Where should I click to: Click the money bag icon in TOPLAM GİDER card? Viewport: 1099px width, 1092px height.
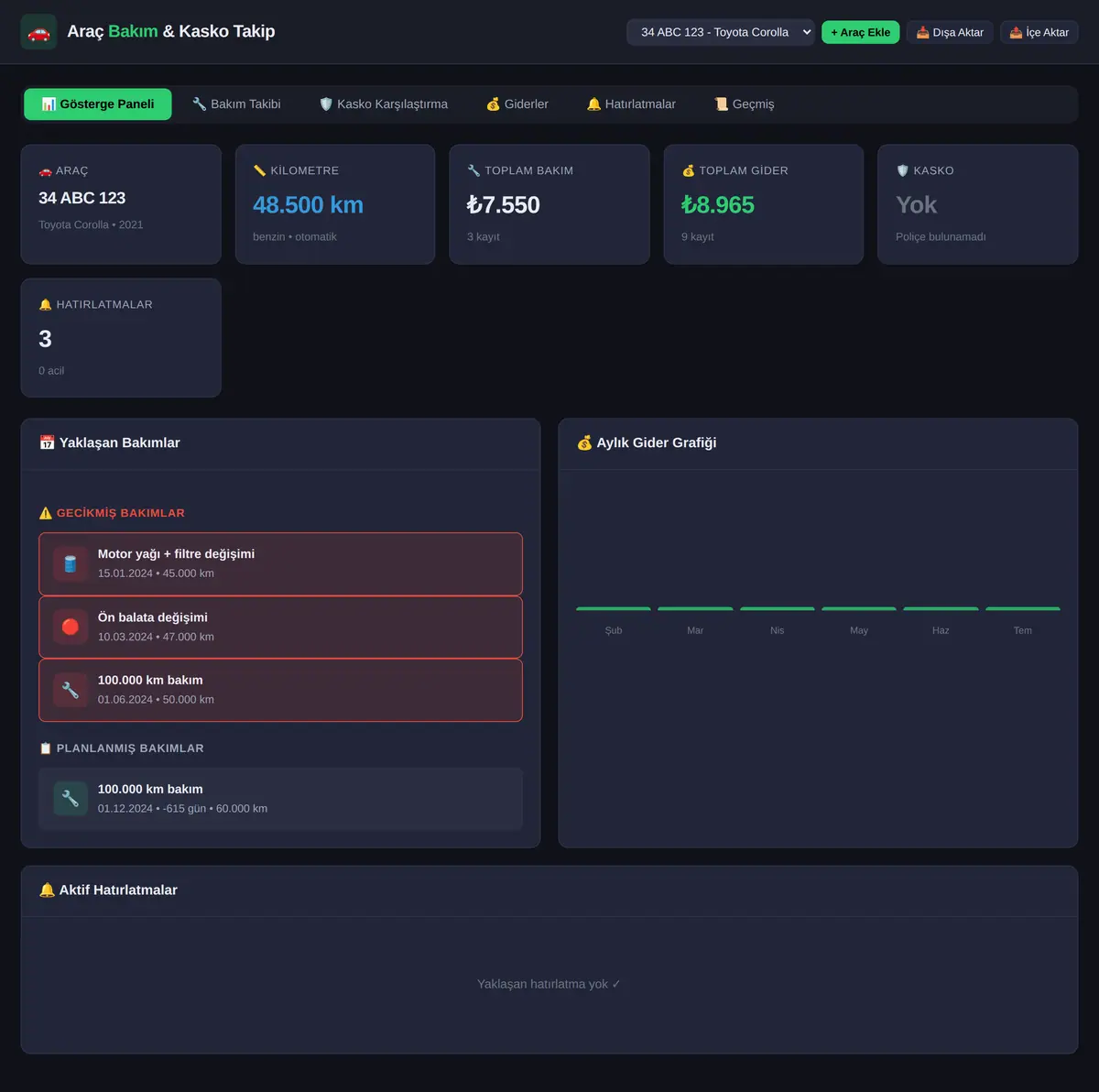click(689, 171)
